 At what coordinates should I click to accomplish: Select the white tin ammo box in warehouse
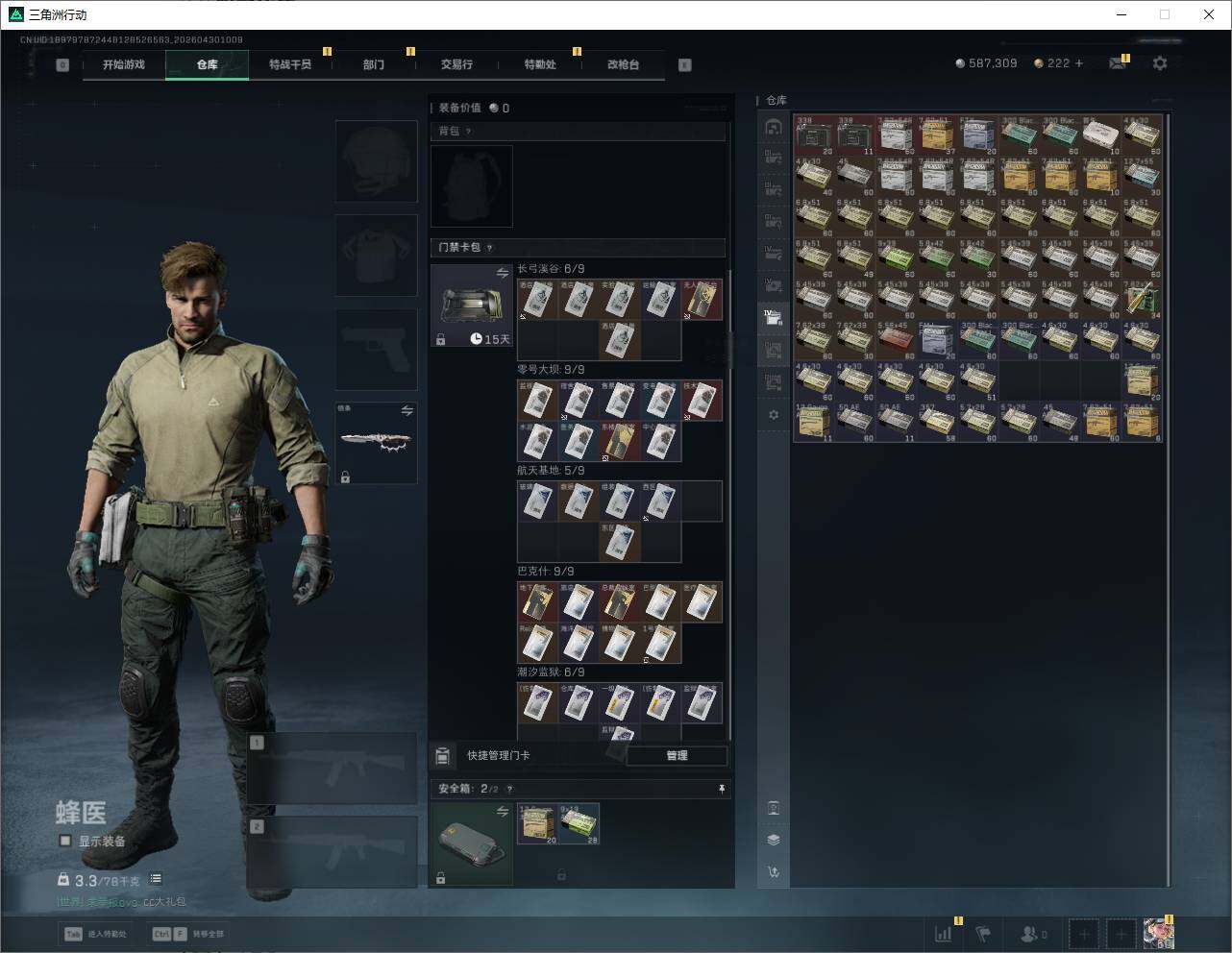[x=1101, y=135]
